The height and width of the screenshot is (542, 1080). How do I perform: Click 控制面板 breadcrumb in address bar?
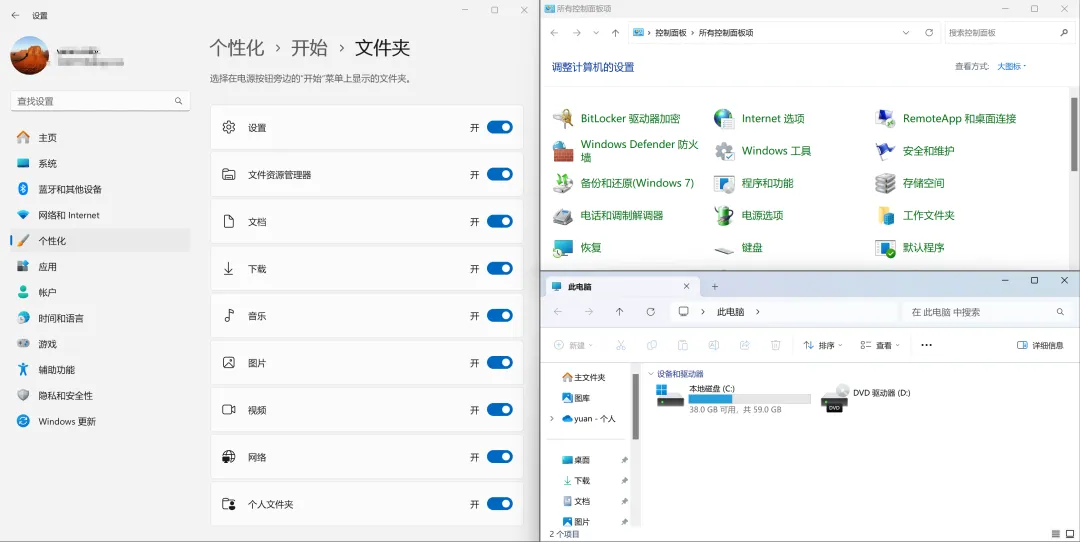coord(671,32)
